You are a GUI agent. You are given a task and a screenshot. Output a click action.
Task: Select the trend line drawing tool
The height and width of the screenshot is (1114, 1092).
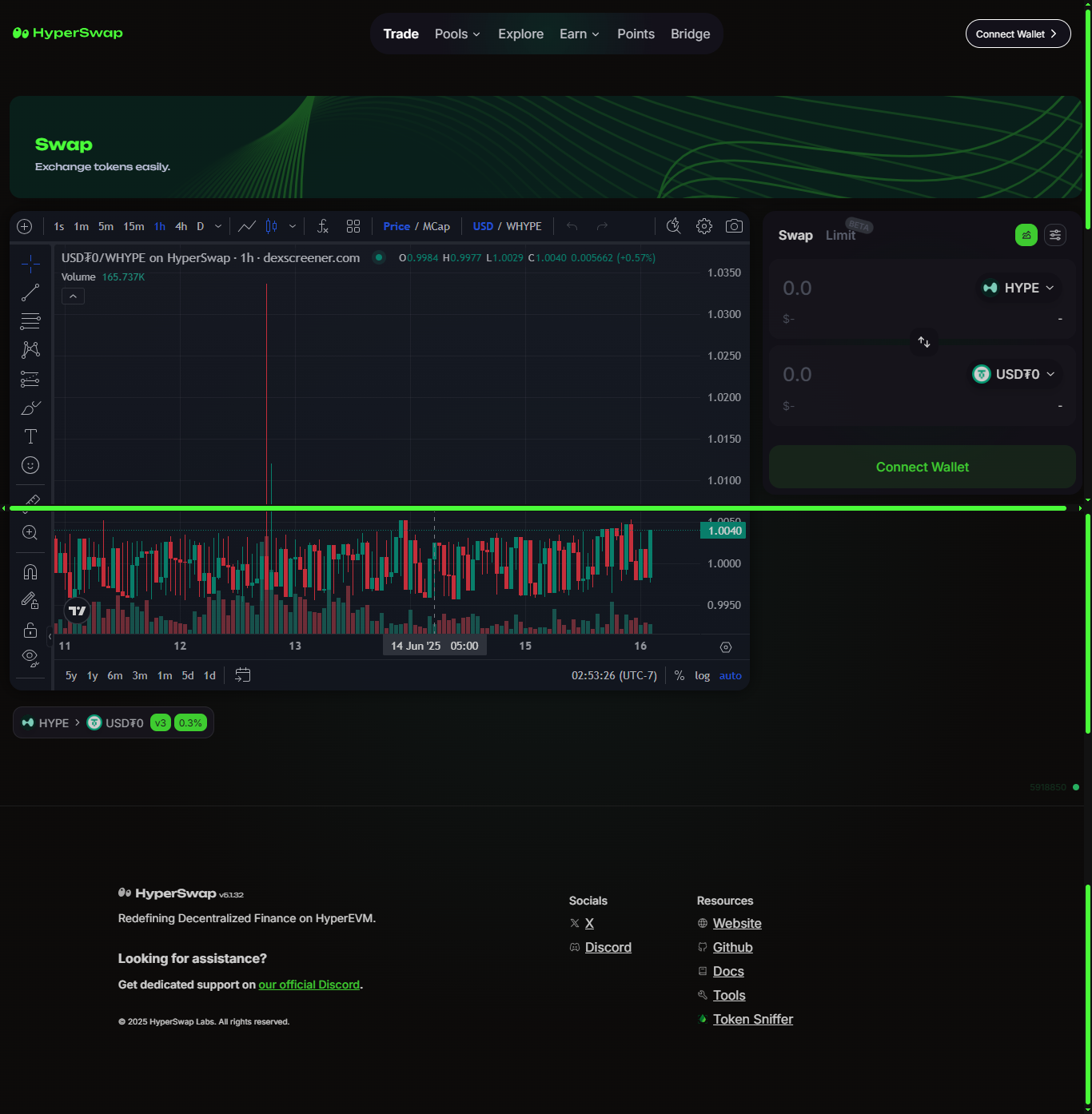tap(30, 292)
